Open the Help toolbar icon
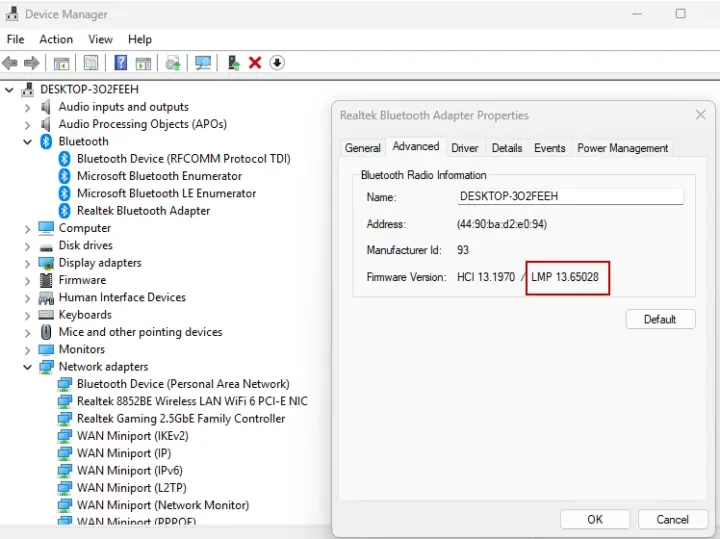 121,62
